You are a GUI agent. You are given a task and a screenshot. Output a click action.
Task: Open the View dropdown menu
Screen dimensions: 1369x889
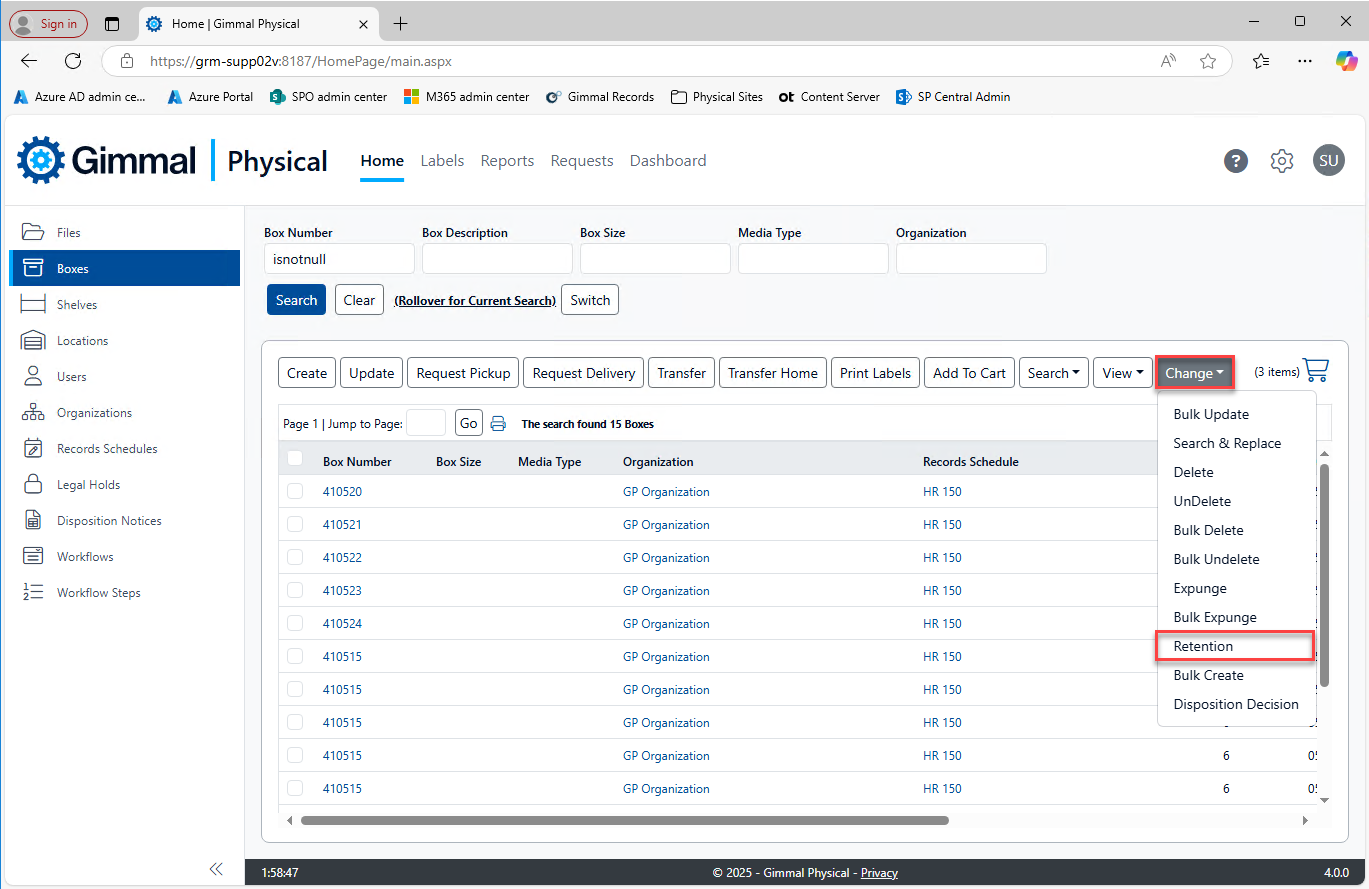[x=1122, y=373]
